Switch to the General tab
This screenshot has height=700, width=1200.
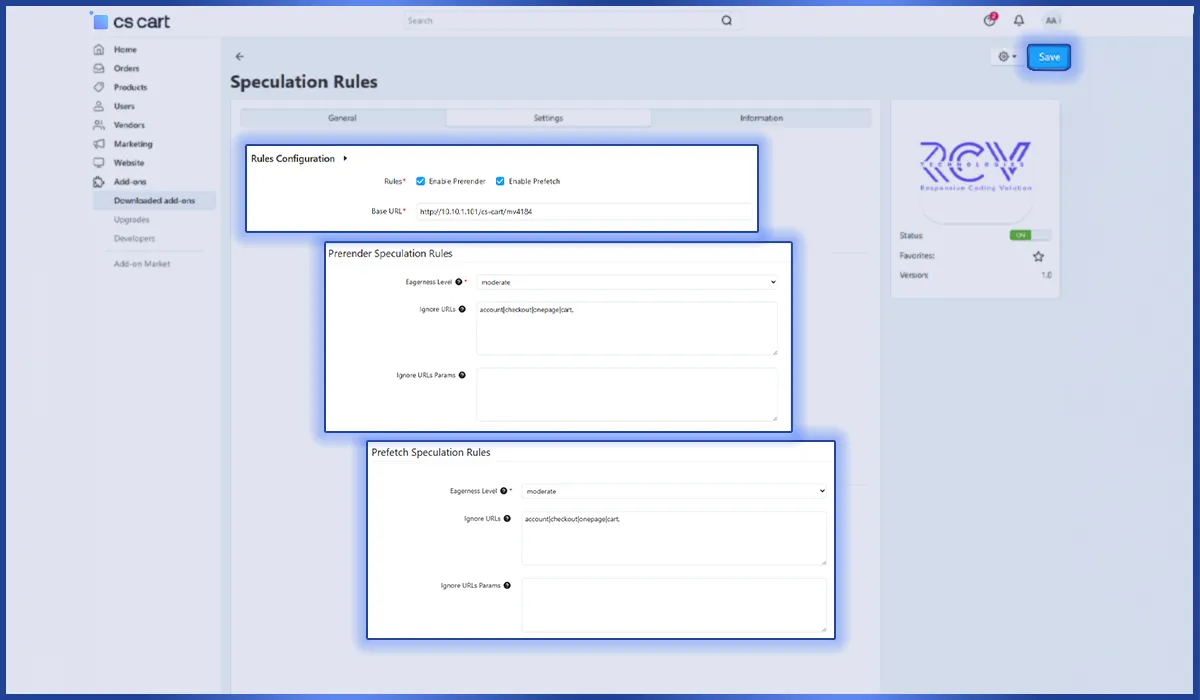pyautogui.click(x=342, y=118)
